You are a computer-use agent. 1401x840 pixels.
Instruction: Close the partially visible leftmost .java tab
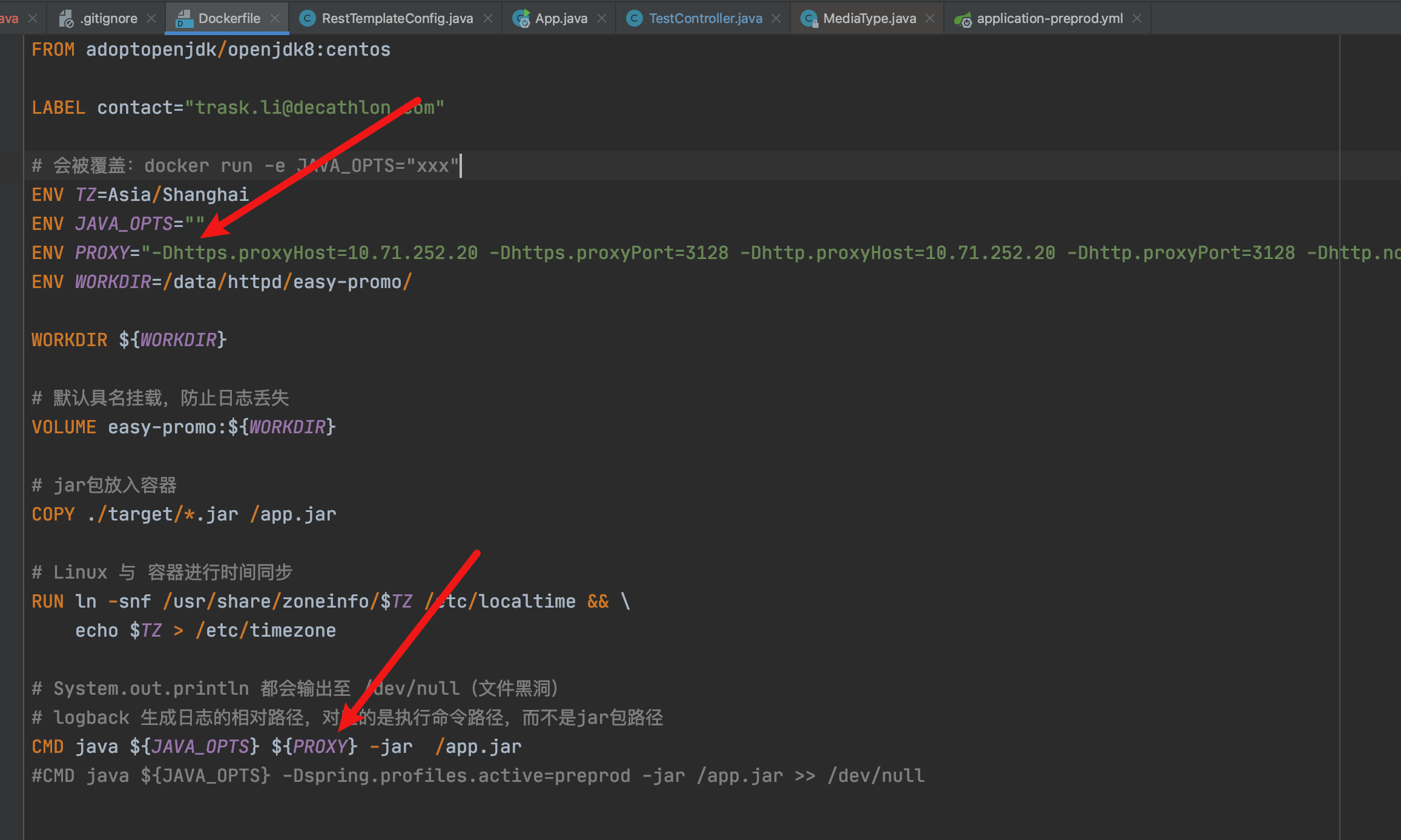pos(33,19)
